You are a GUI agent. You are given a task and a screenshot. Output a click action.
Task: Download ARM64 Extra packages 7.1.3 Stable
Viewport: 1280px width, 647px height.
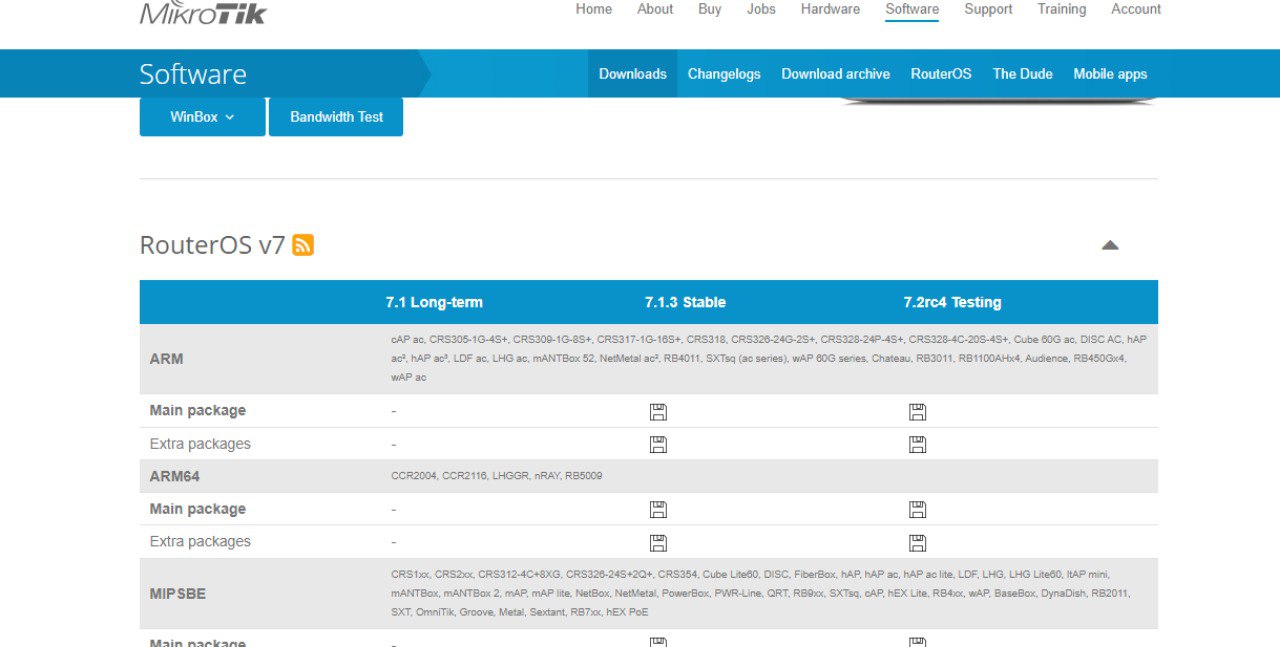click(x=658, y=542)
